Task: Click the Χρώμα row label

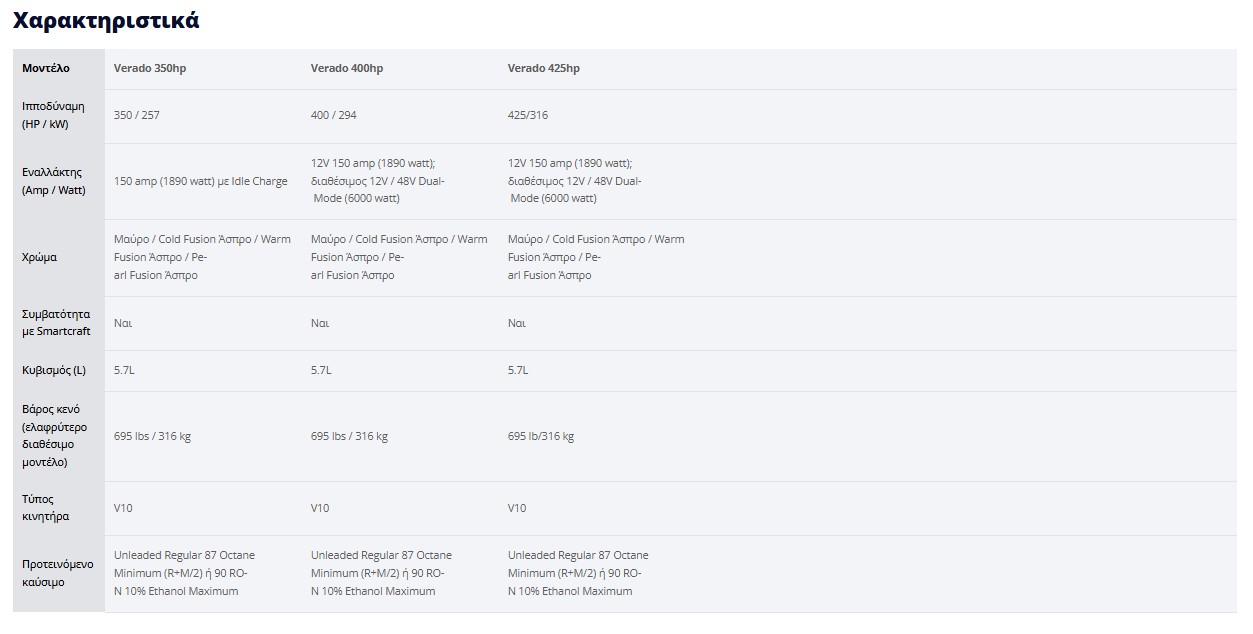Action: tap(39, 257)
